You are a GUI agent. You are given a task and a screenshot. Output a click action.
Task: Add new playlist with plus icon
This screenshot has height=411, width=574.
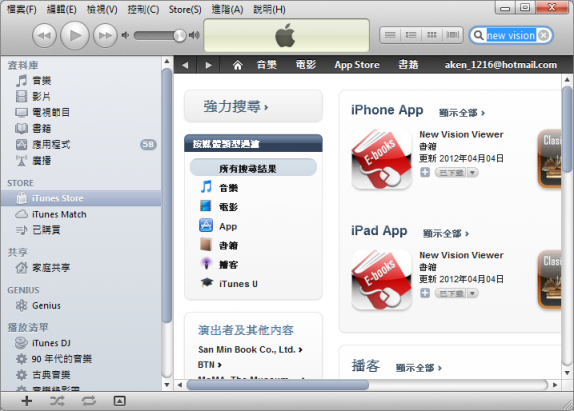[x=26, y=401]
